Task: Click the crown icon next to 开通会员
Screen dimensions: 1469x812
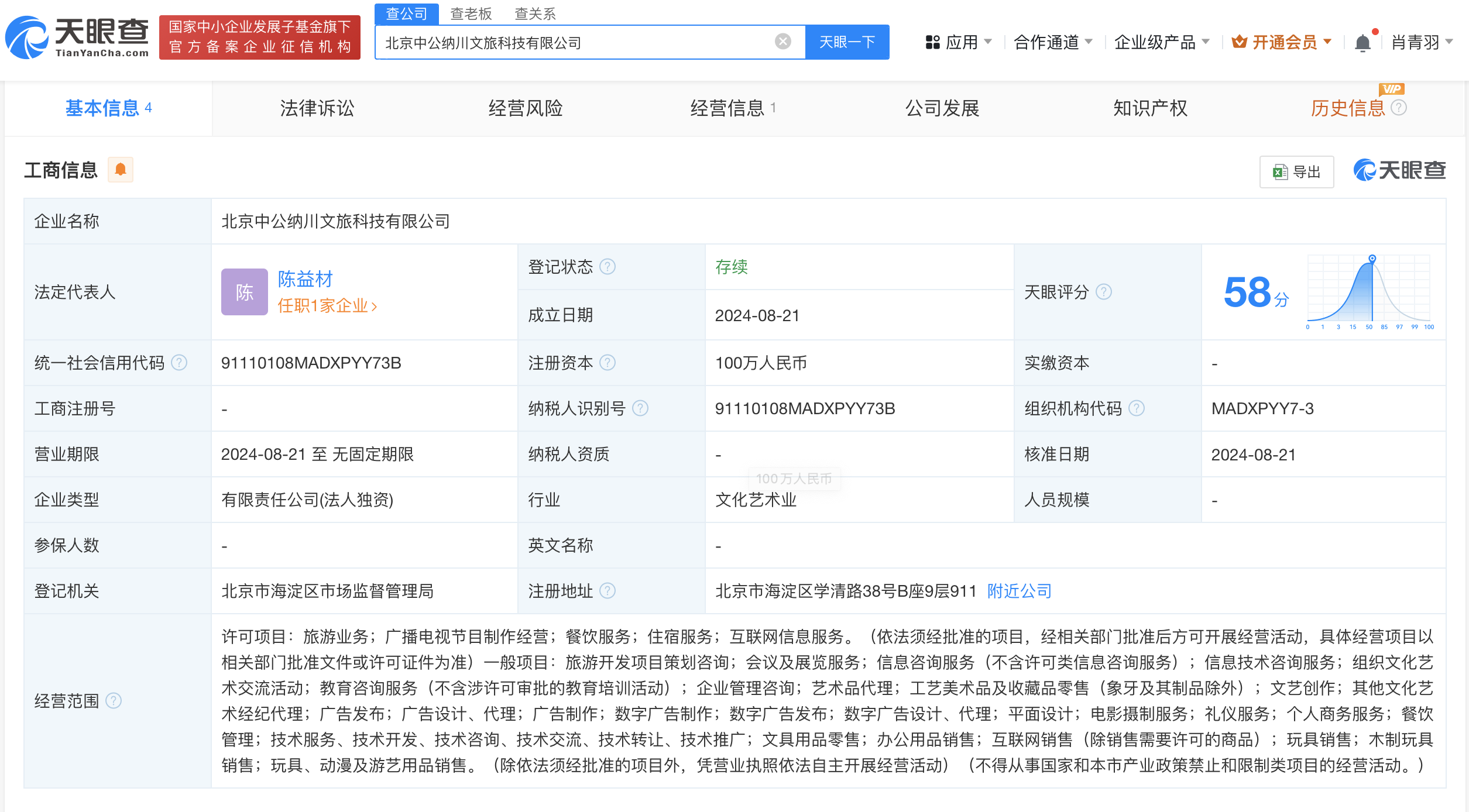Action: pos(1239,42)
